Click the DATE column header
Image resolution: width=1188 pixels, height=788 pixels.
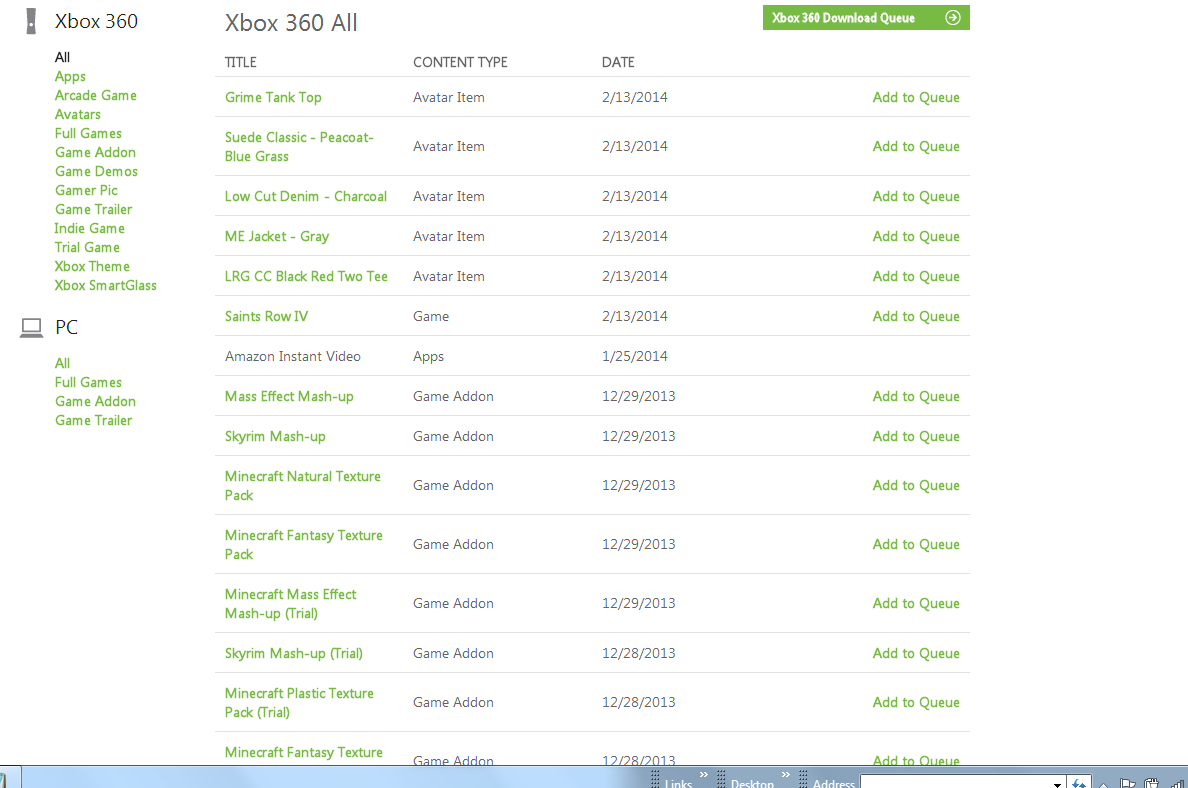point(618,63)
